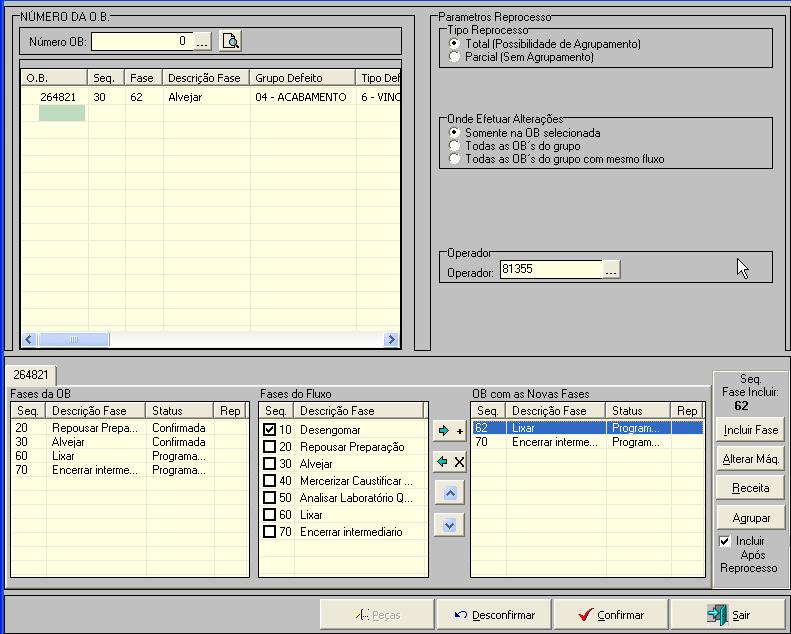Check the 30 Alvejar phase checkbox
Image resolution: width=791 pixels, height=634 pixels.
[x=269, y=464]
